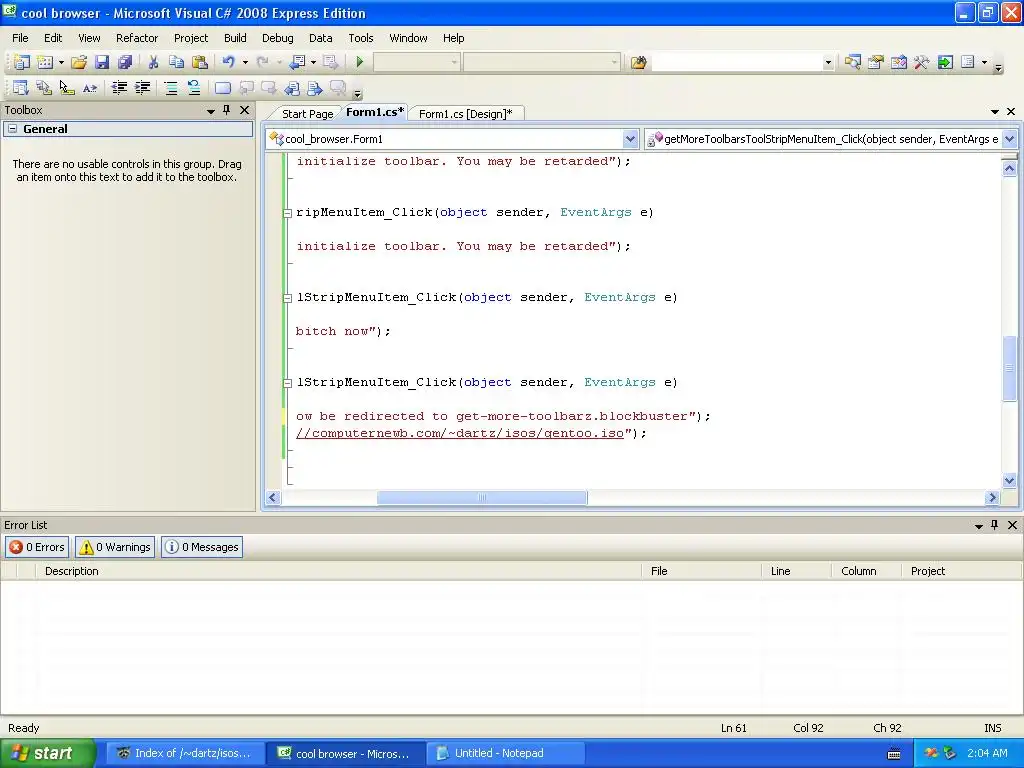This screenshot has height=768, width=1024.
Task: Click the New Project toolbar icon
Action: tap(21, 62)
